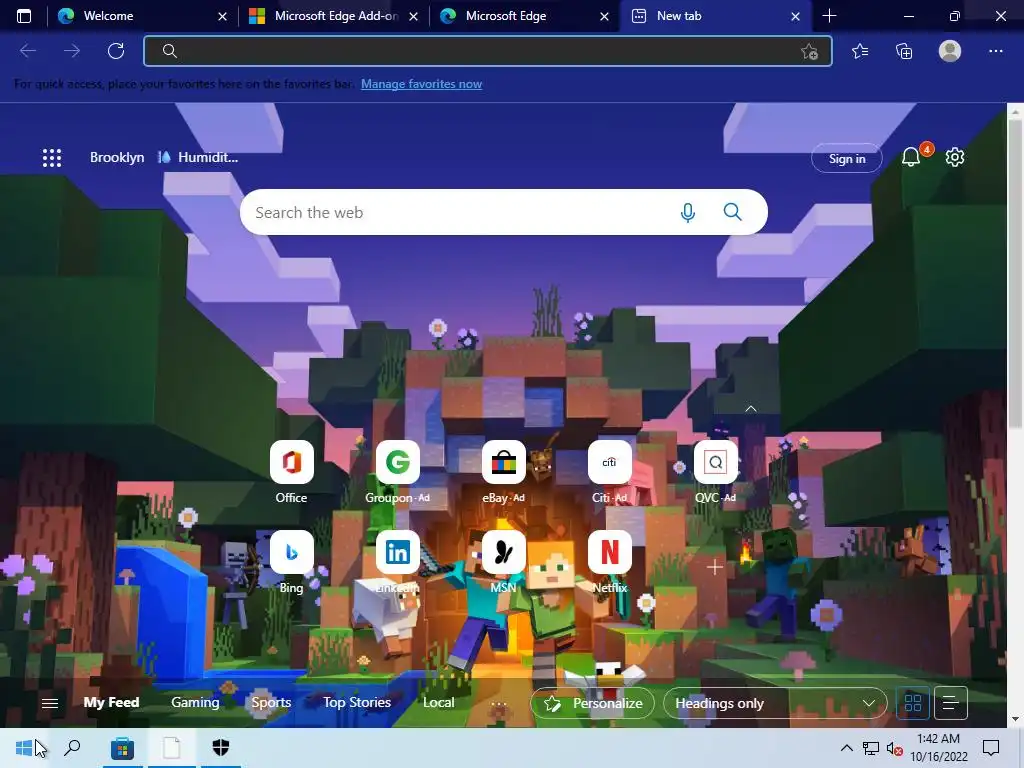The image size is (1024, 768).
Task: Open the Windows Start menu
Action: coord(24,748)
